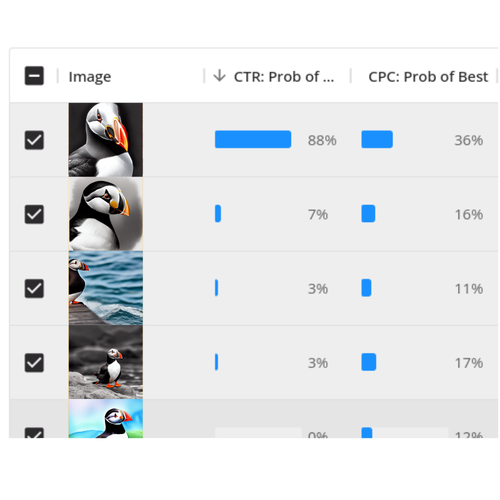The height and width of the screenshot is (500, 500).
Task: Toggle the select-all header checkbox
Action: pos(34,76)
